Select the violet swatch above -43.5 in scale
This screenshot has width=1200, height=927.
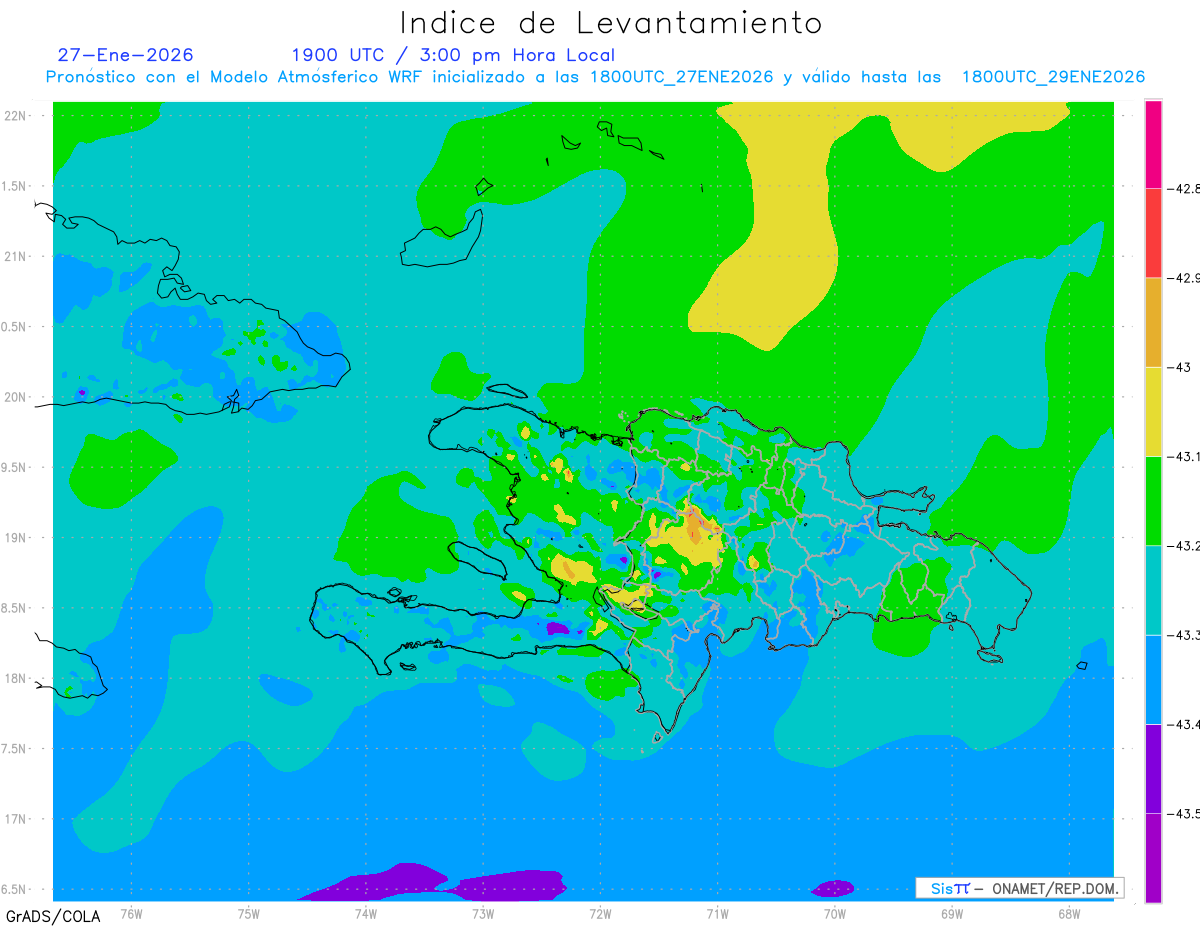1153,769
